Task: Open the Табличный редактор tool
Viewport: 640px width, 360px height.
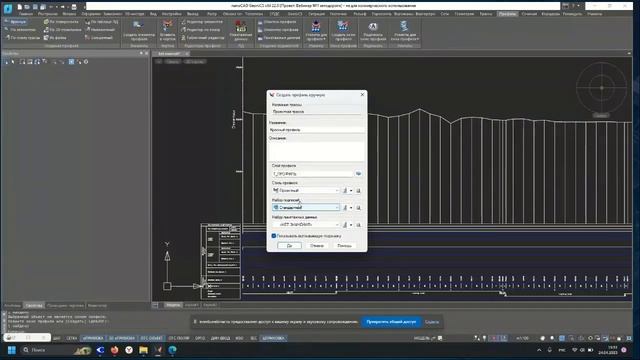Action: (x=203, y=38)
